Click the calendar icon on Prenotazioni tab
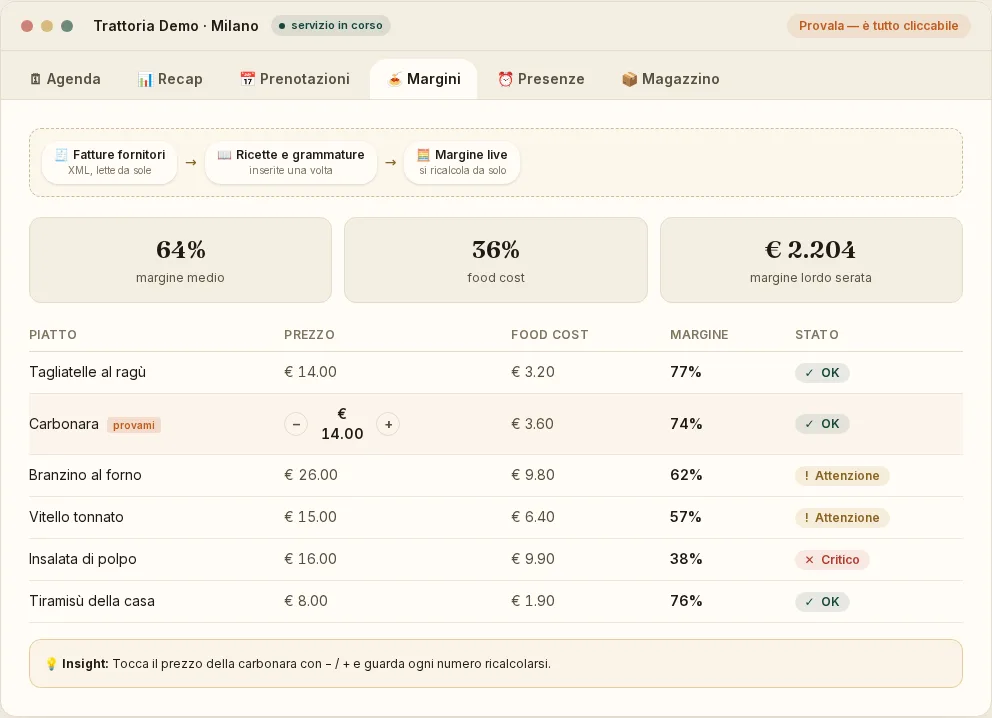Screen dimensions: 992x718 coord(247,79)
